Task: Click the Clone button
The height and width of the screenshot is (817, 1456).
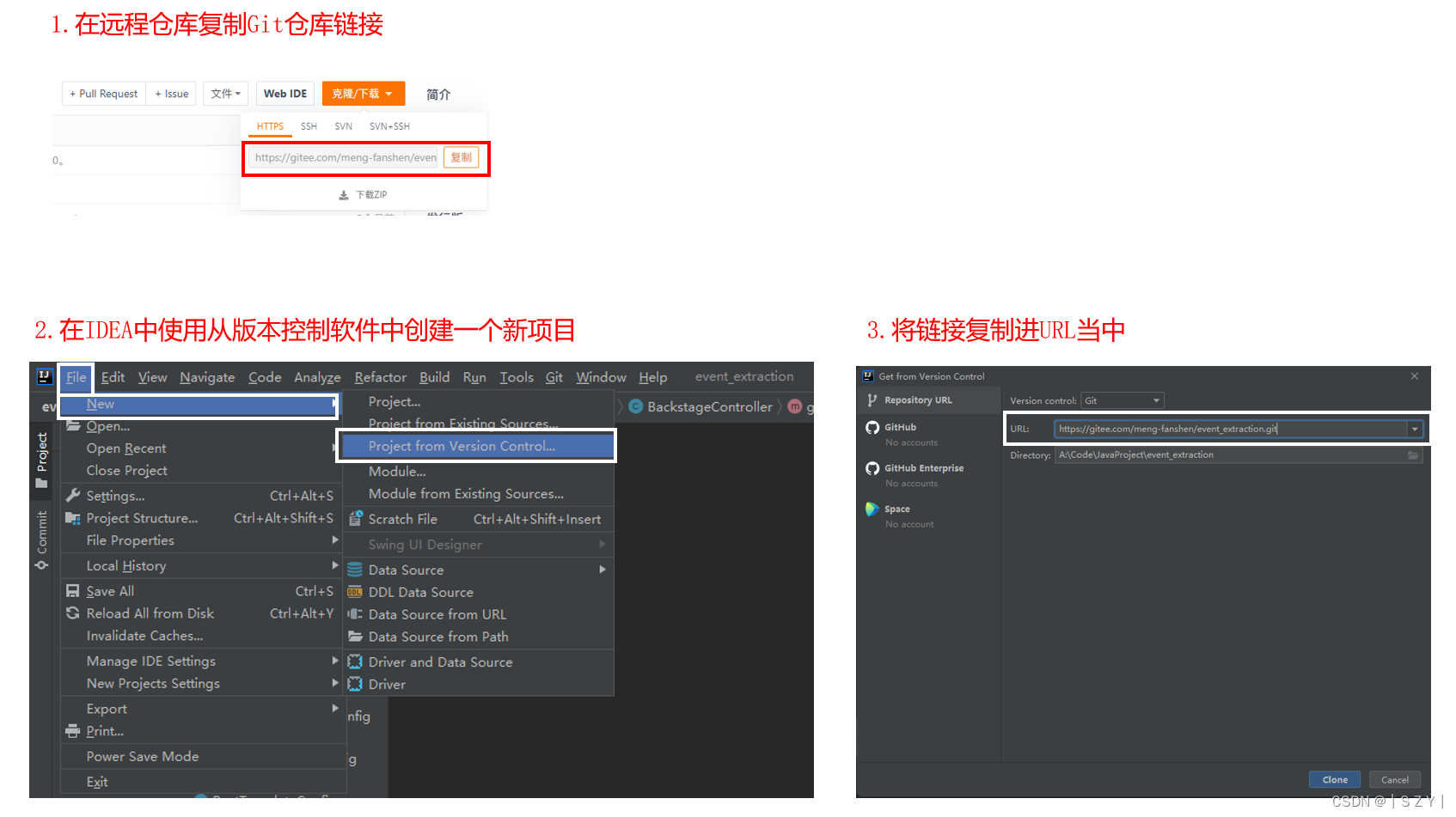Action: tap(1335, 780)
